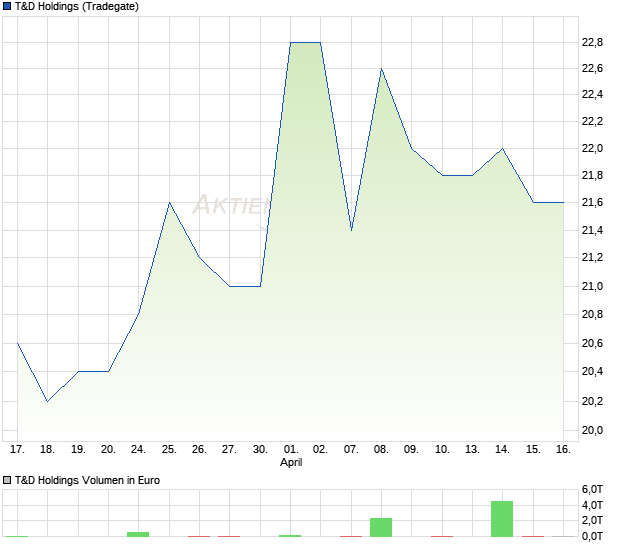The image size is (620, 546).
Task: Click the green volume bar on 08.
Action: pyautogui.click(x=381, y=527)
